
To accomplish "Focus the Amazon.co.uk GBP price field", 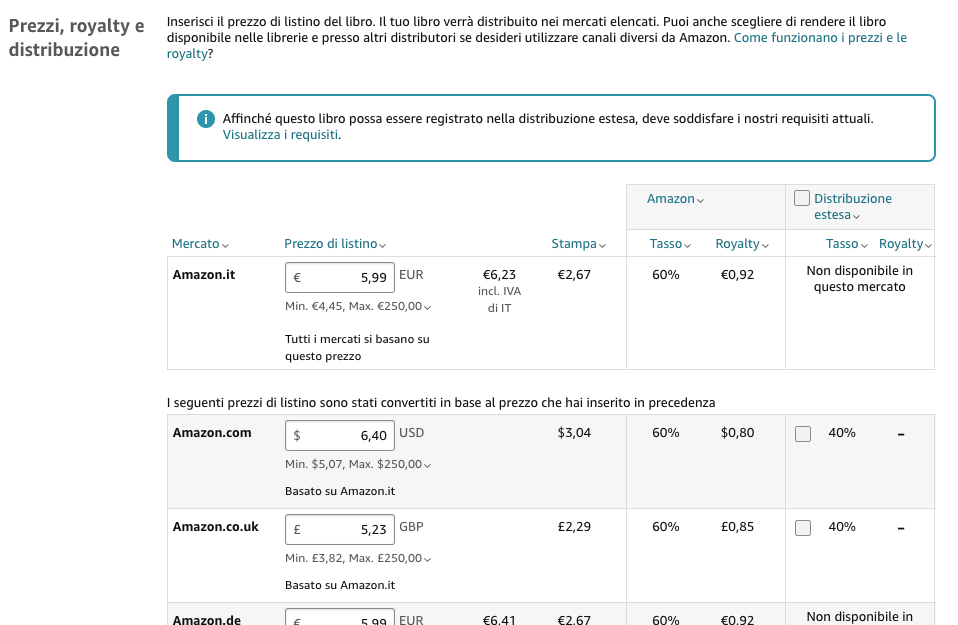I will point(340,529).
